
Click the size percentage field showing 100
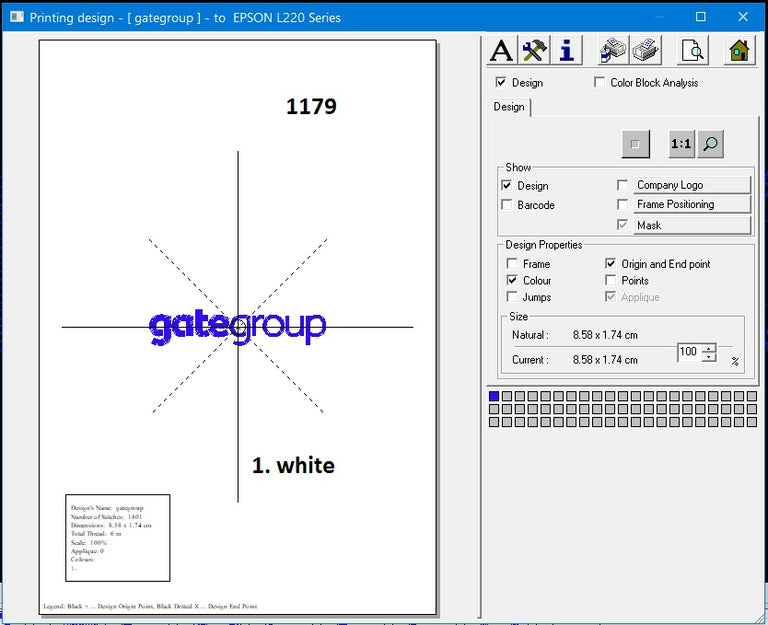690,352
